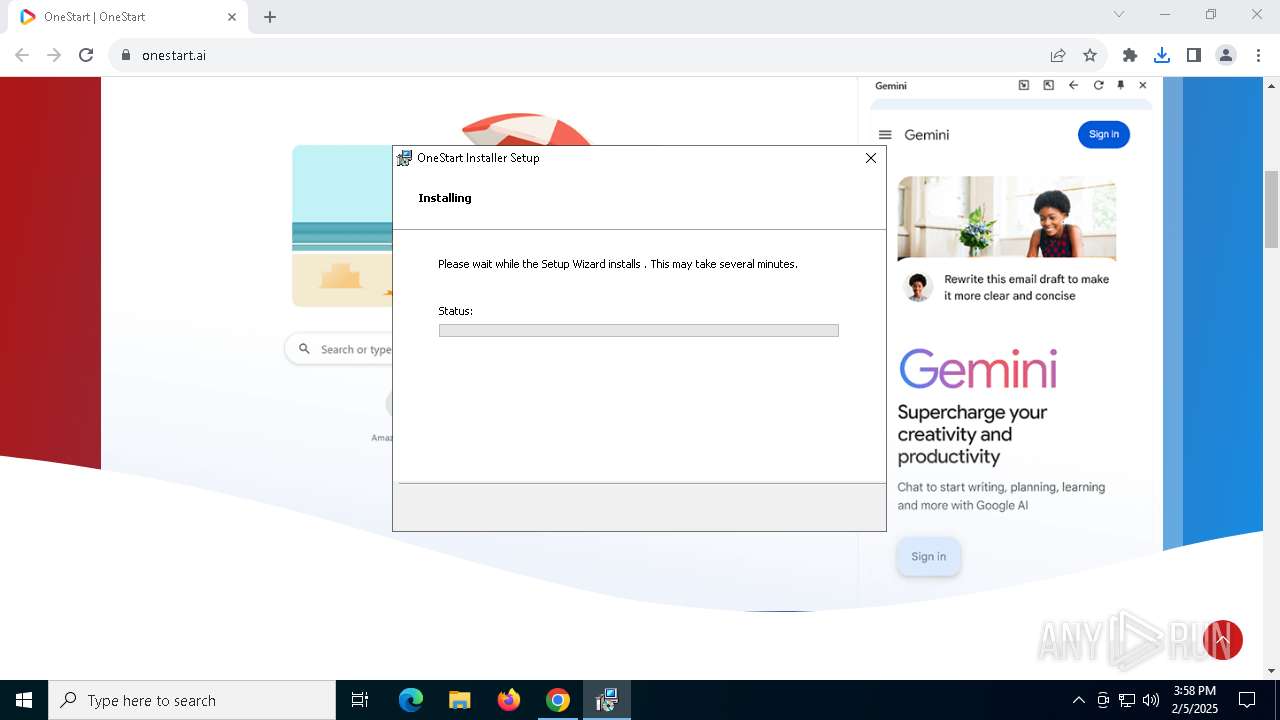Click the large Gemini logo text
Image resolution: width=1280 pixels, height=720 pixels.
coord(978,369)
